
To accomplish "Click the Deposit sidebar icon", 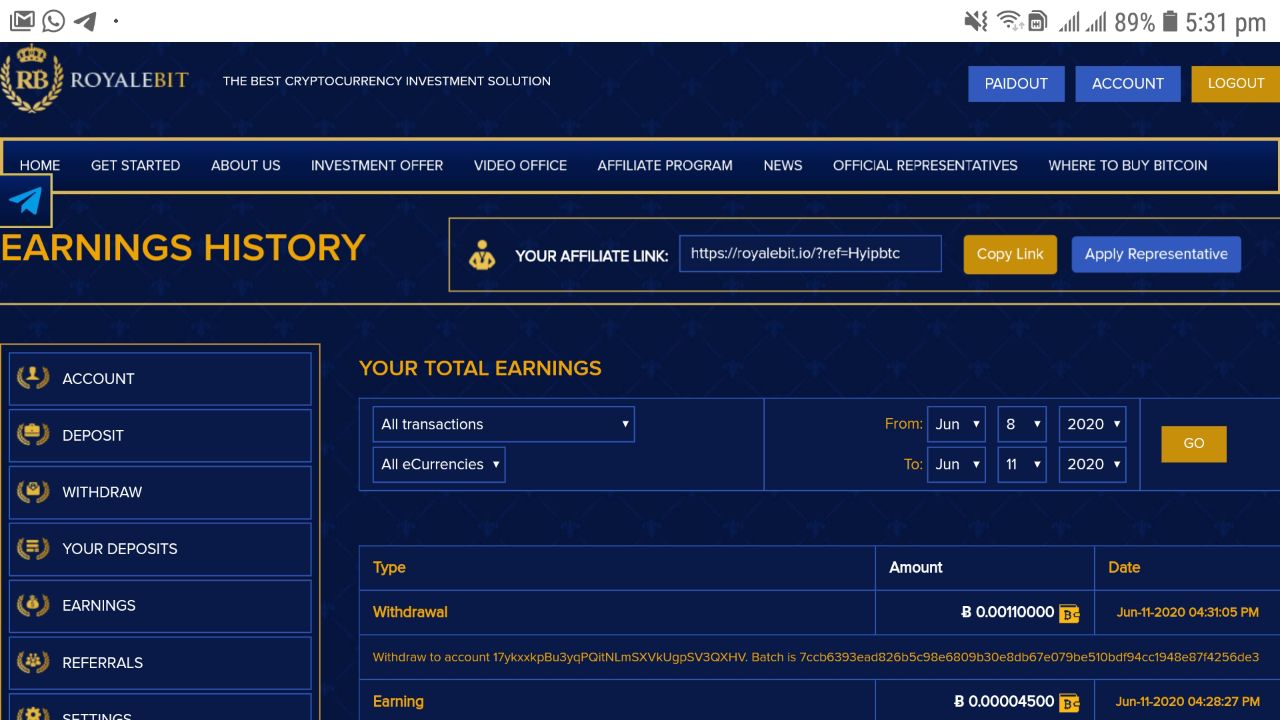I will pos(33,435).
